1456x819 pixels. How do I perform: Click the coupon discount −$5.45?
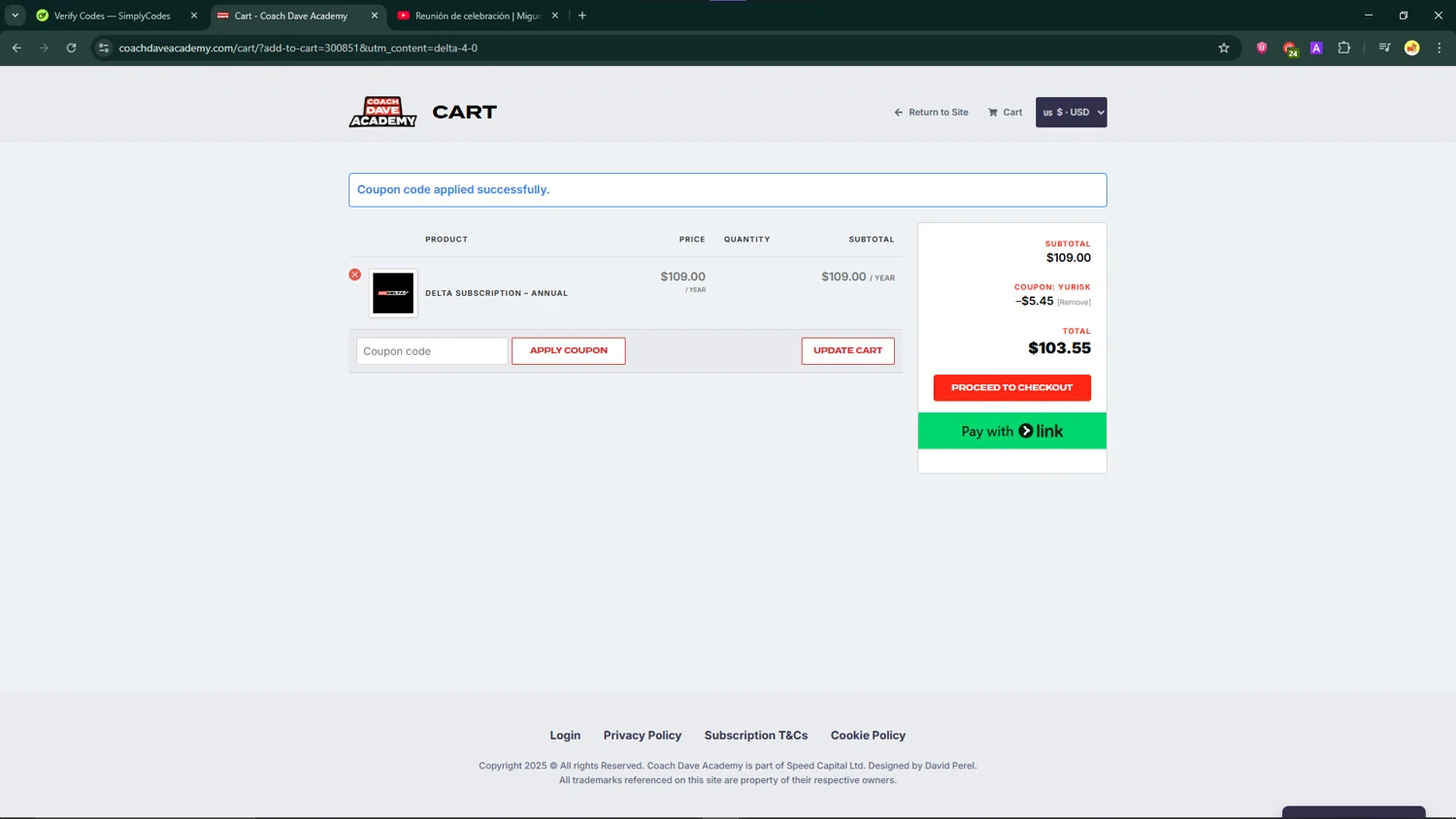(1035, 301)
